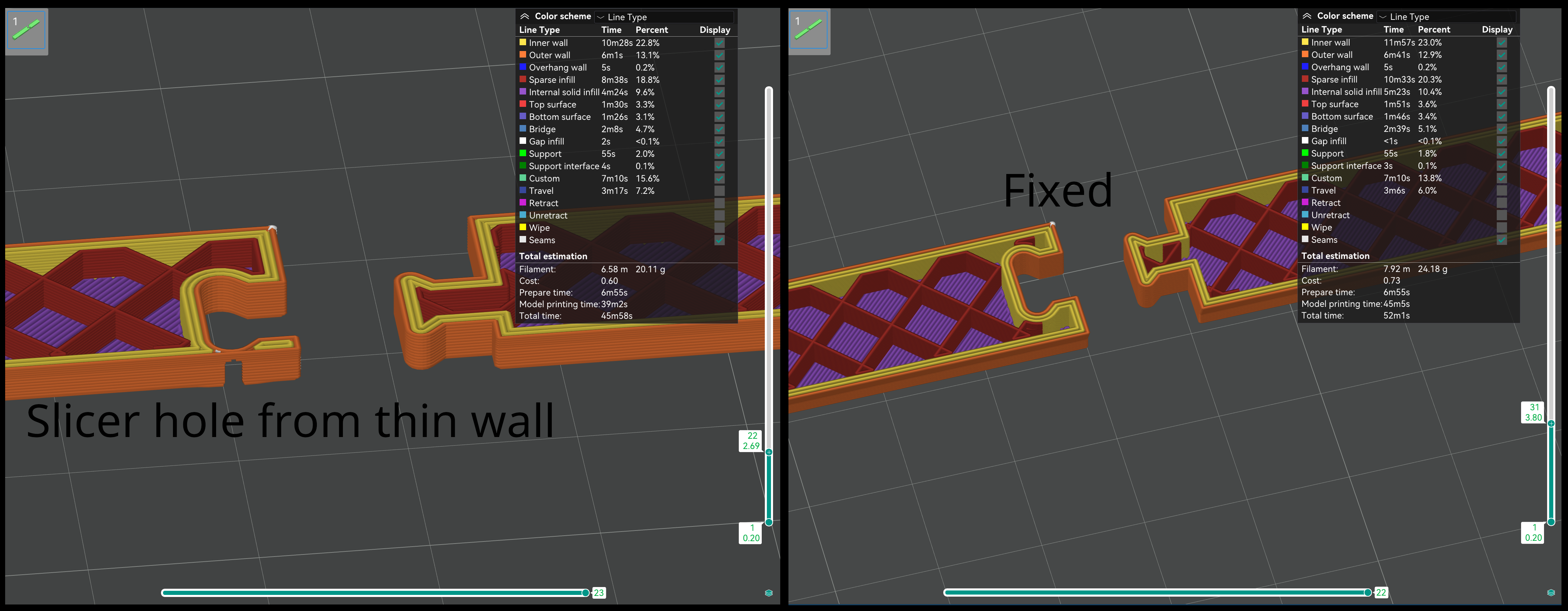Enable Travel display in Slicer hole view
Viewport: 1568px width, 611px height.
(720, 190)
